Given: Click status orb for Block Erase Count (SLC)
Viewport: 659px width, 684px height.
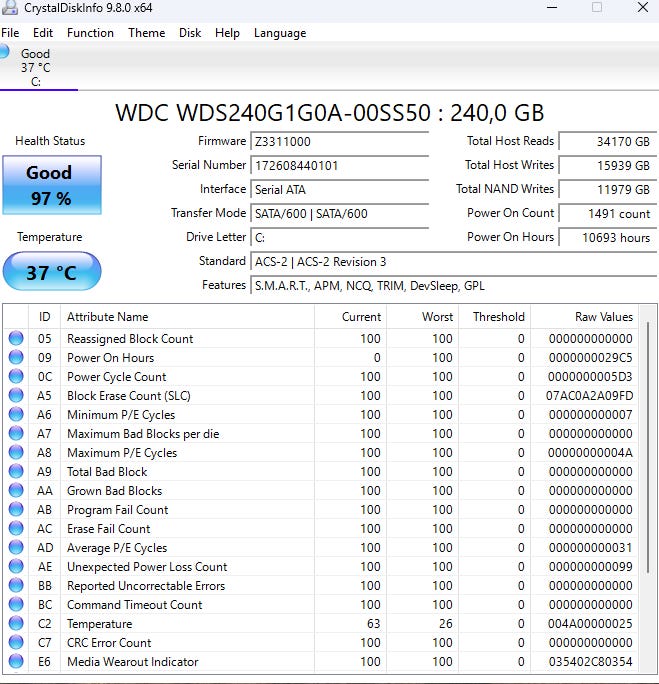Looking at the screenshot, I should click(16, 395).
